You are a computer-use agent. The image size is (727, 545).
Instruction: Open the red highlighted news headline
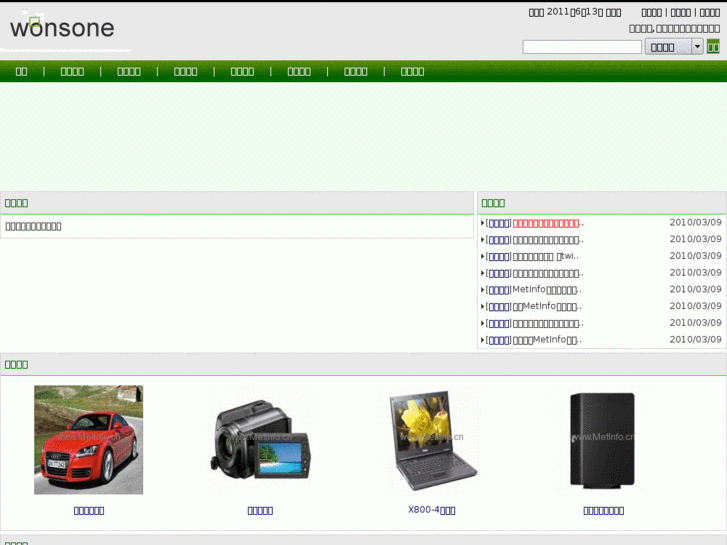point(548,224)
